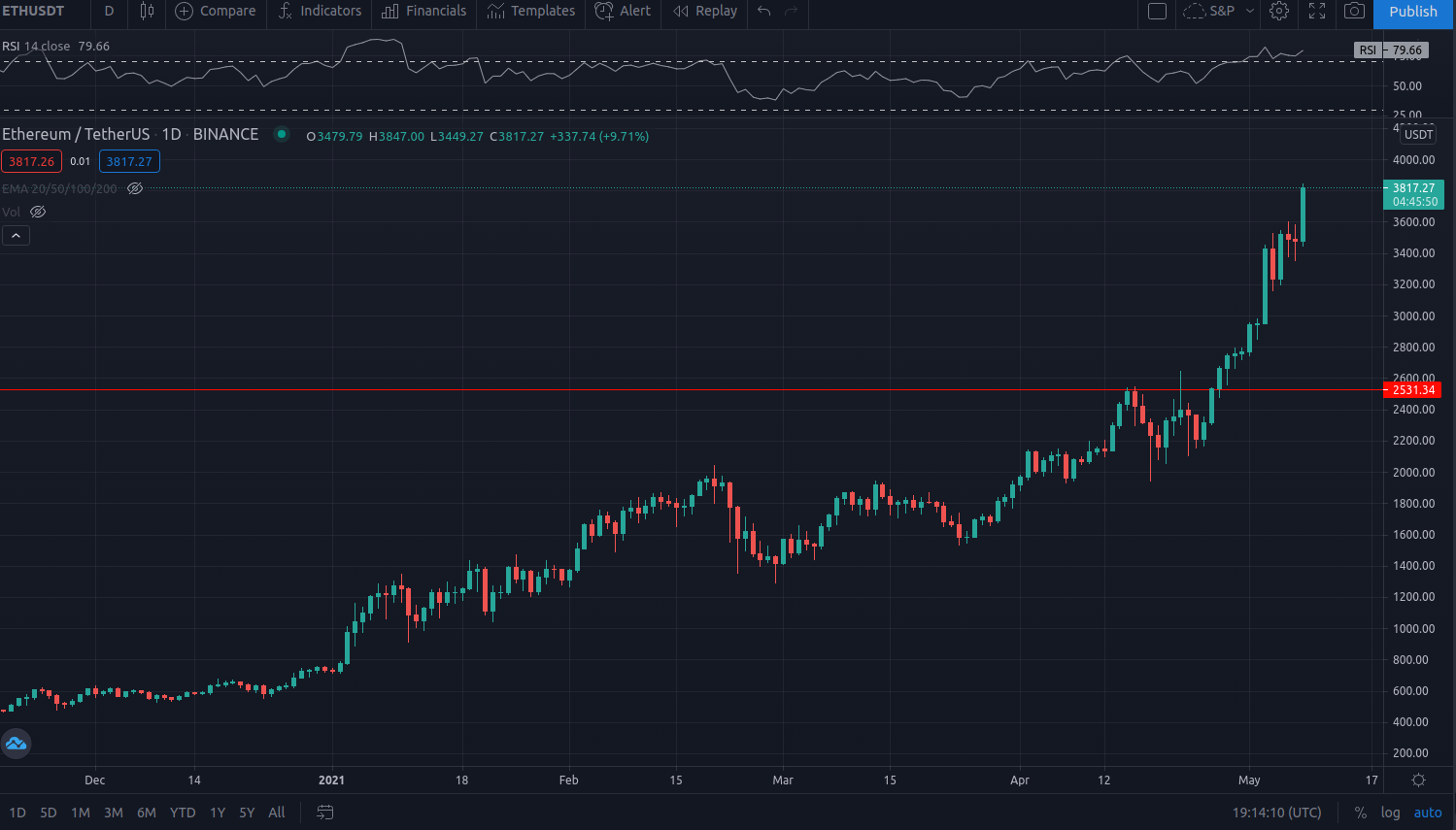This screenshot has height=830, width=1456.
Task: Open the ETHUSDT symbol search
Action: click(33, 12)
